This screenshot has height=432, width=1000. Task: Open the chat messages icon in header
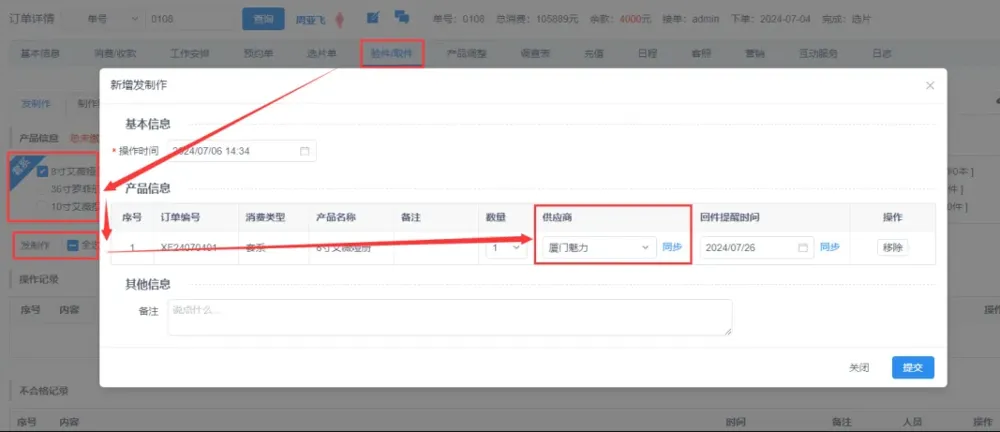click(401, 18)
